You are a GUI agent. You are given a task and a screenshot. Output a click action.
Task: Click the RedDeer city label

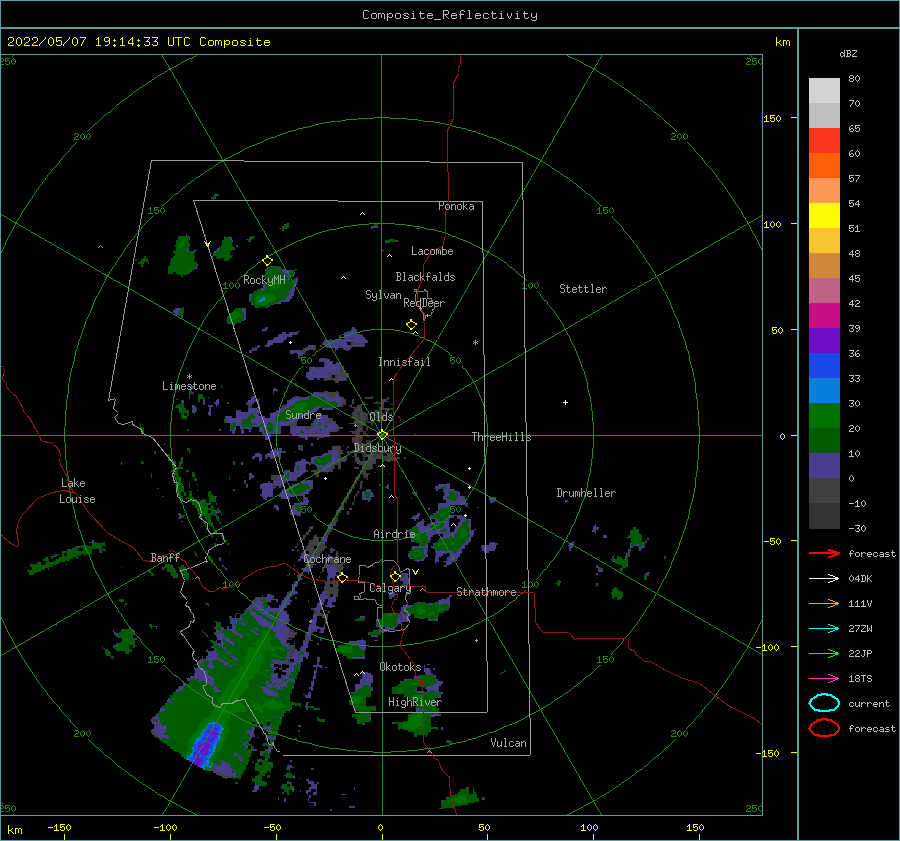pyautogui.click(x=424, y=303)
